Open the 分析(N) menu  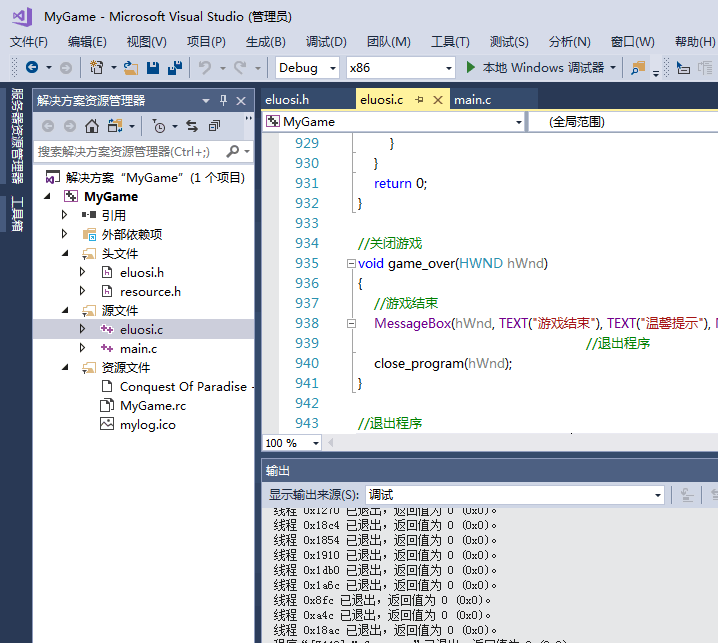pos(570,42)
